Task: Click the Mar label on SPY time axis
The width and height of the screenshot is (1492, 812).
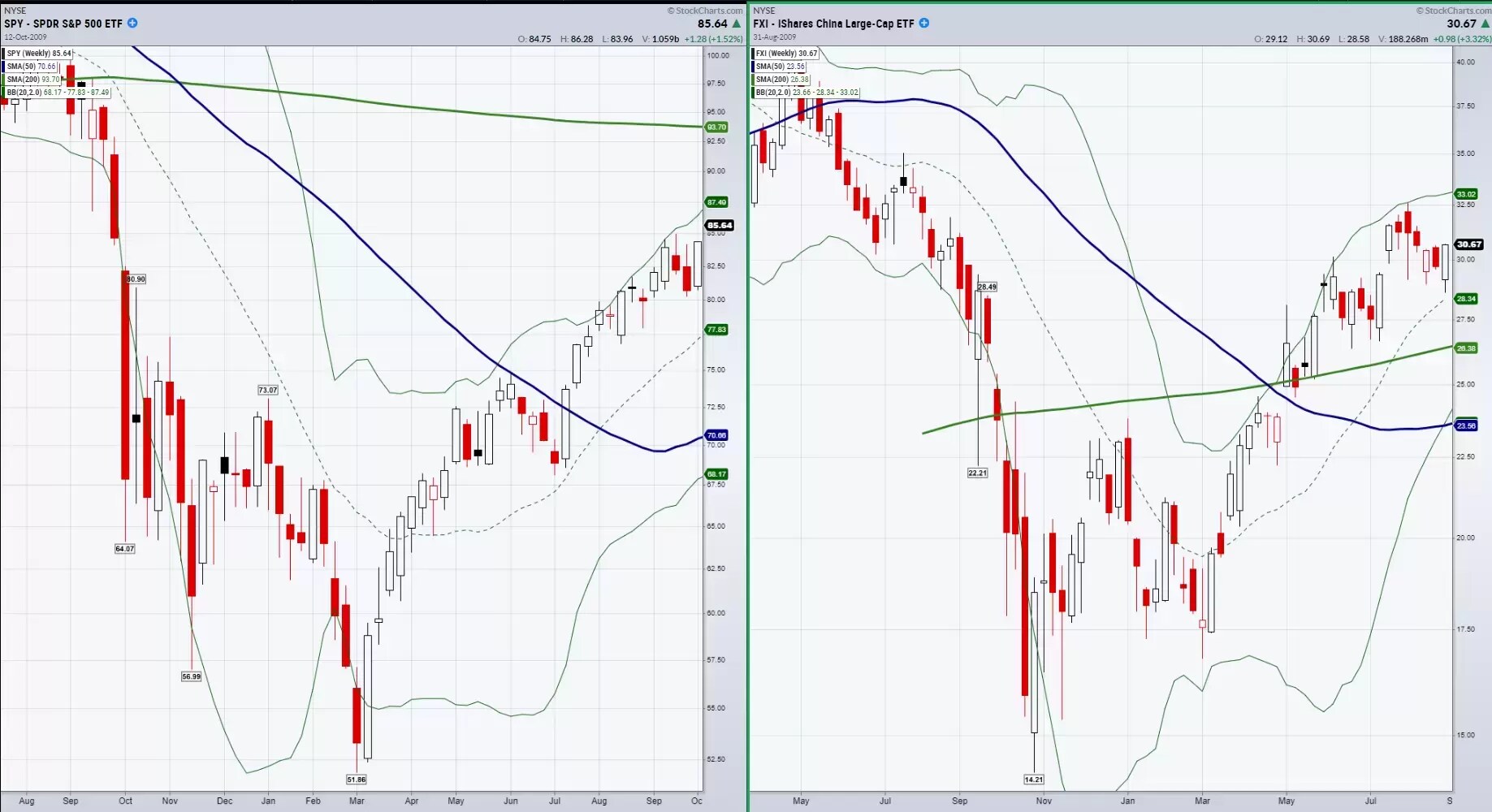Action: click(x=357, y=801)
